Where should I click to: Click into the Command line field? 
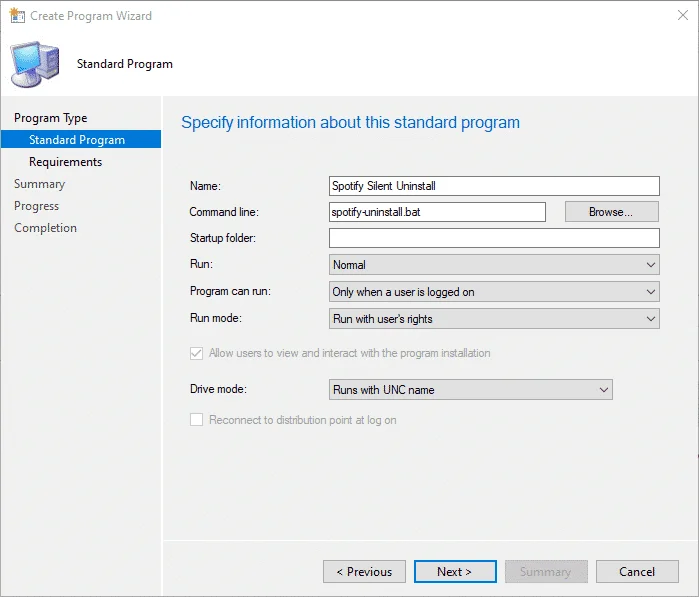click(x=437, y=212)
